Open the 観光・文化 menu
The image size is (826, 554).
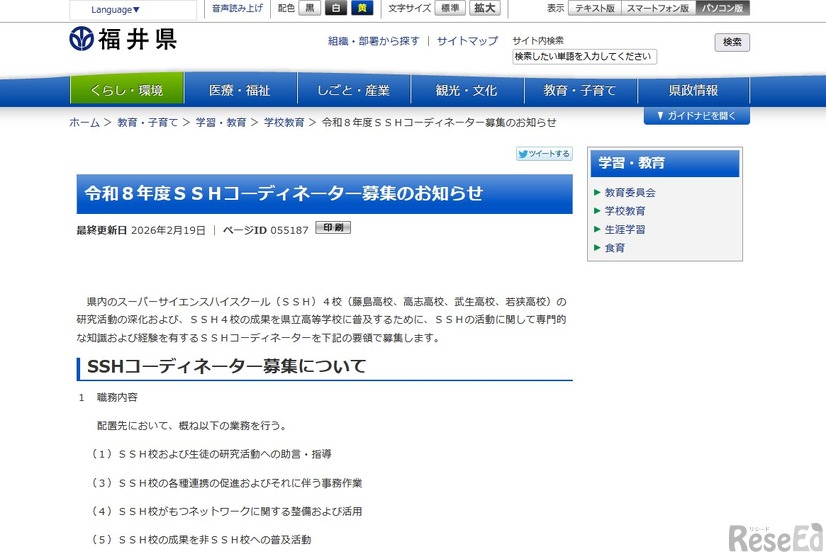467,90
